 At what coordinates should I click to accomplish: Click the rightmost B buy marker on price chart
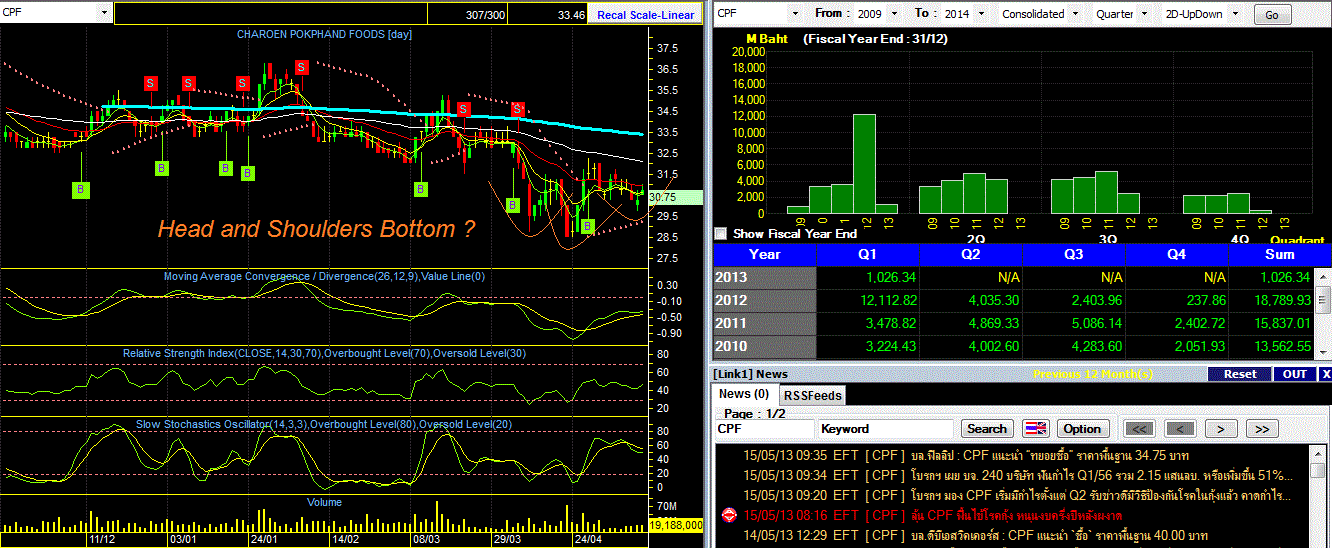pyautogui.click(x=588, y=226)
